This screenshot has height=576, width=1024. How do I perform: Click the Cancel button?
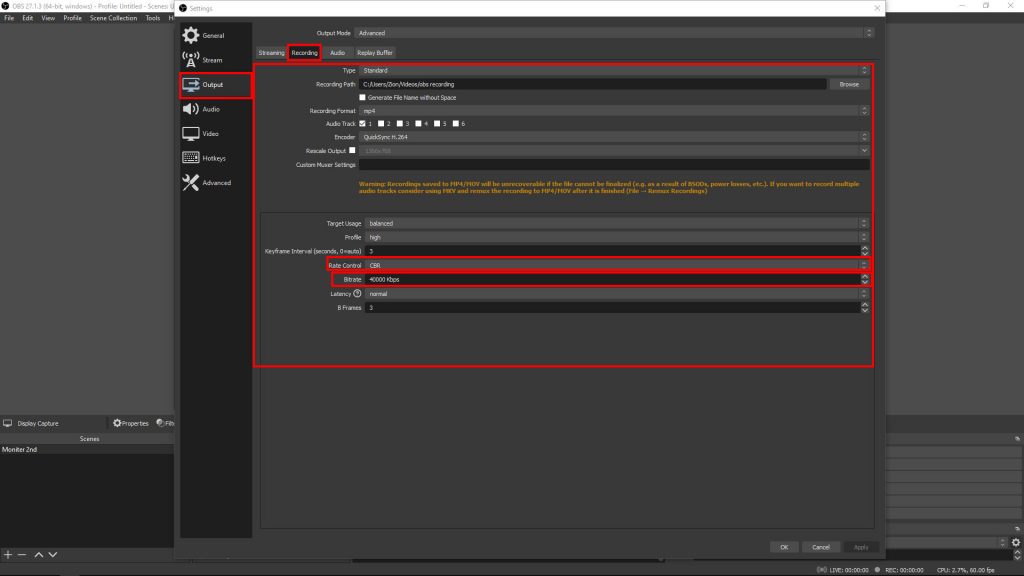click(x=821, y=547)
